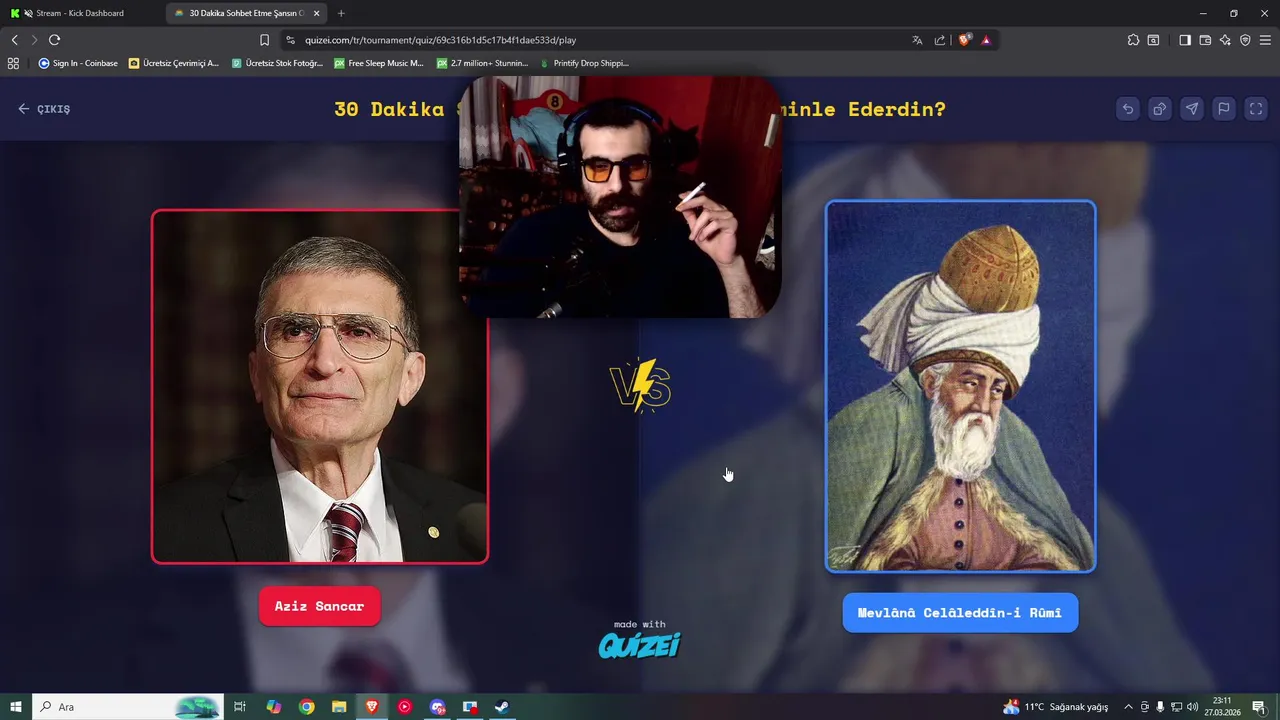The height and width of the screenshot is (720, 1280).
Task: Enter fullscreen mode in the quiz
Action: tap(1256, 109)
